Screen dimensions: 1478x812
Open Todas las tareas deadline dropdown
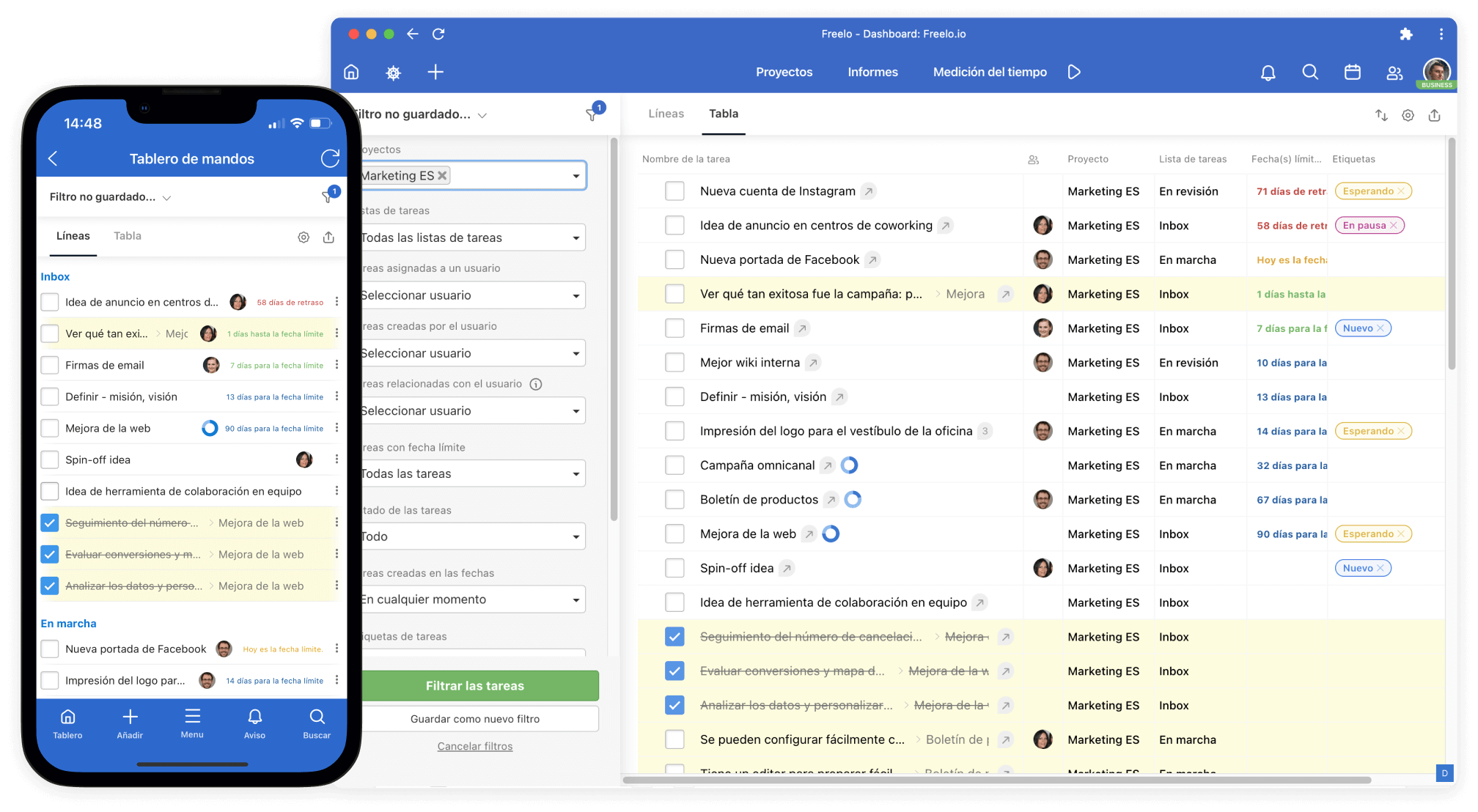[x=473, y=474]
